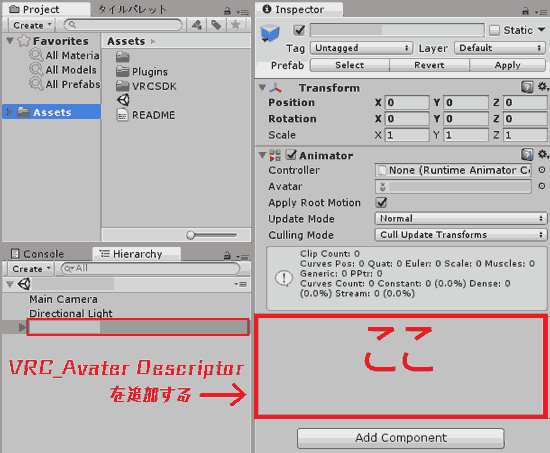Expand the Assets folder tree

coord(9,112)
